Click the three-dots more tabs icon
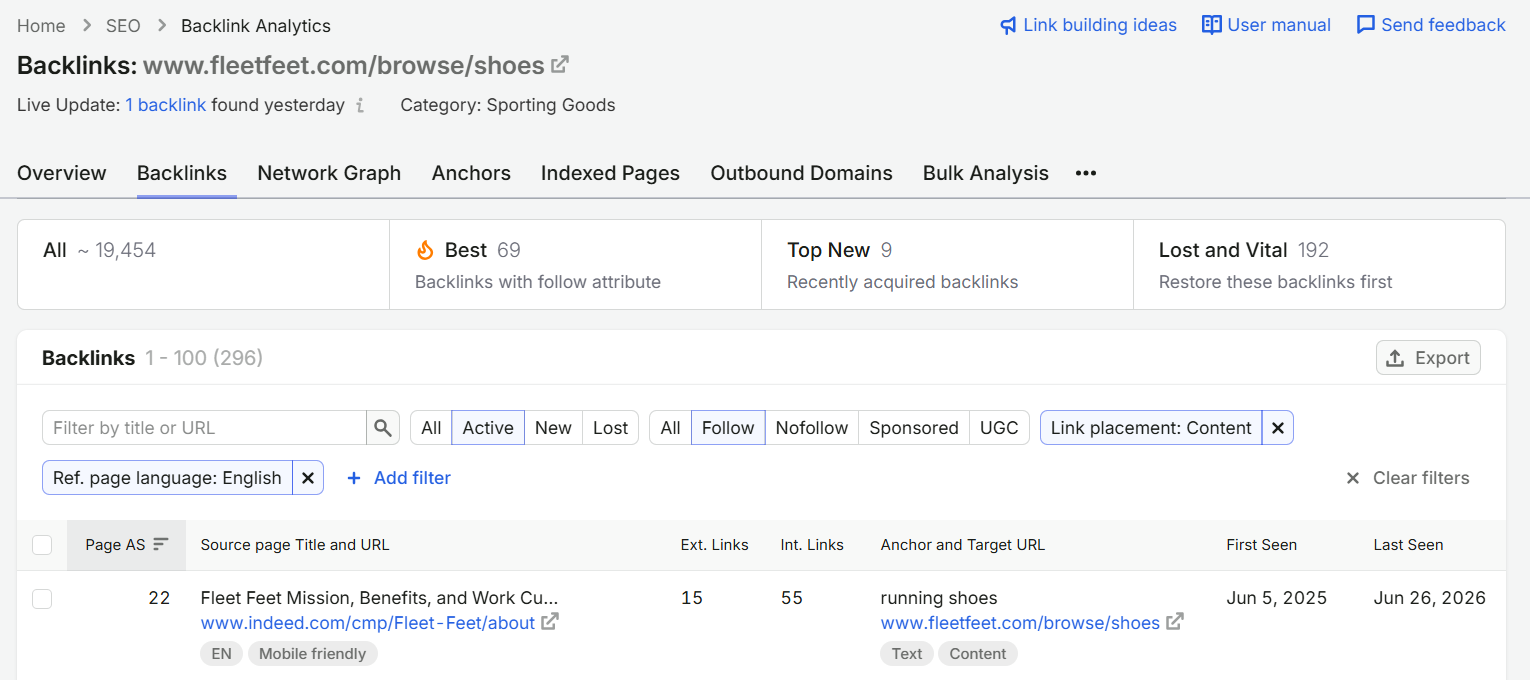 click(x=1086, y=173)
